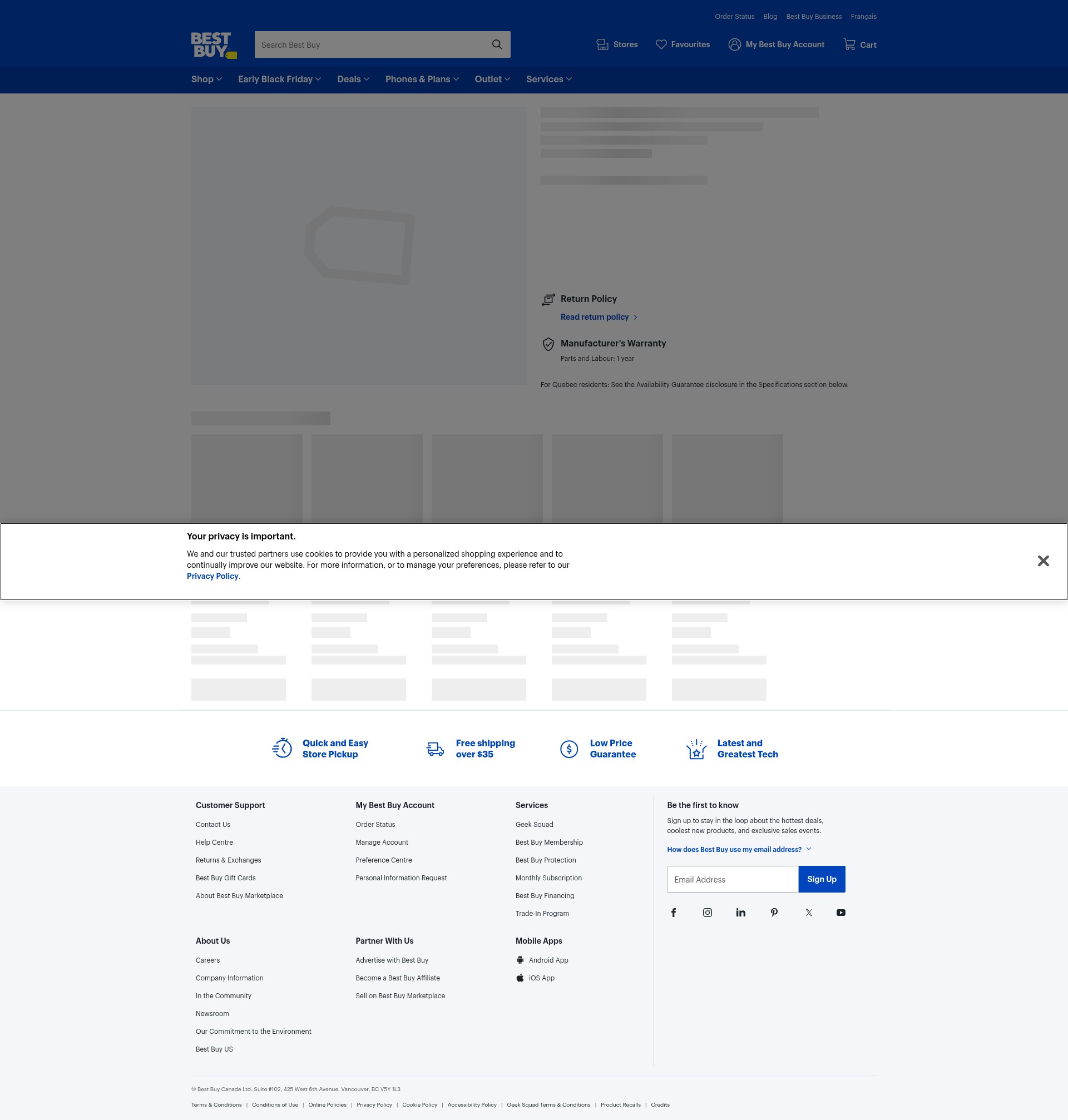Image resolution: width=1068 pixels, height=1120 pixels.
Task: Open Returns & Exchanges link
Action: [228, 860]
